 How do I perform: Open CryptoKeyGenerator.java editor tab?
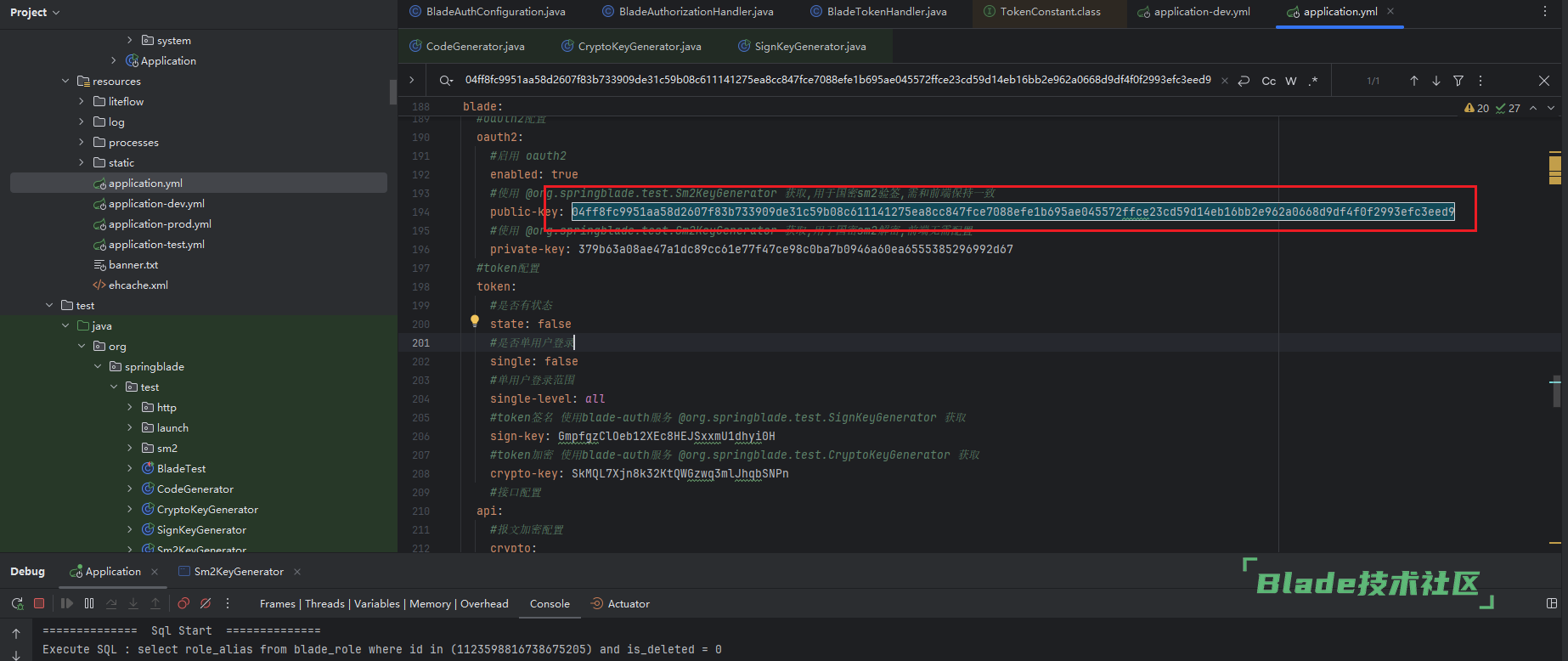[x=631, y=46]
